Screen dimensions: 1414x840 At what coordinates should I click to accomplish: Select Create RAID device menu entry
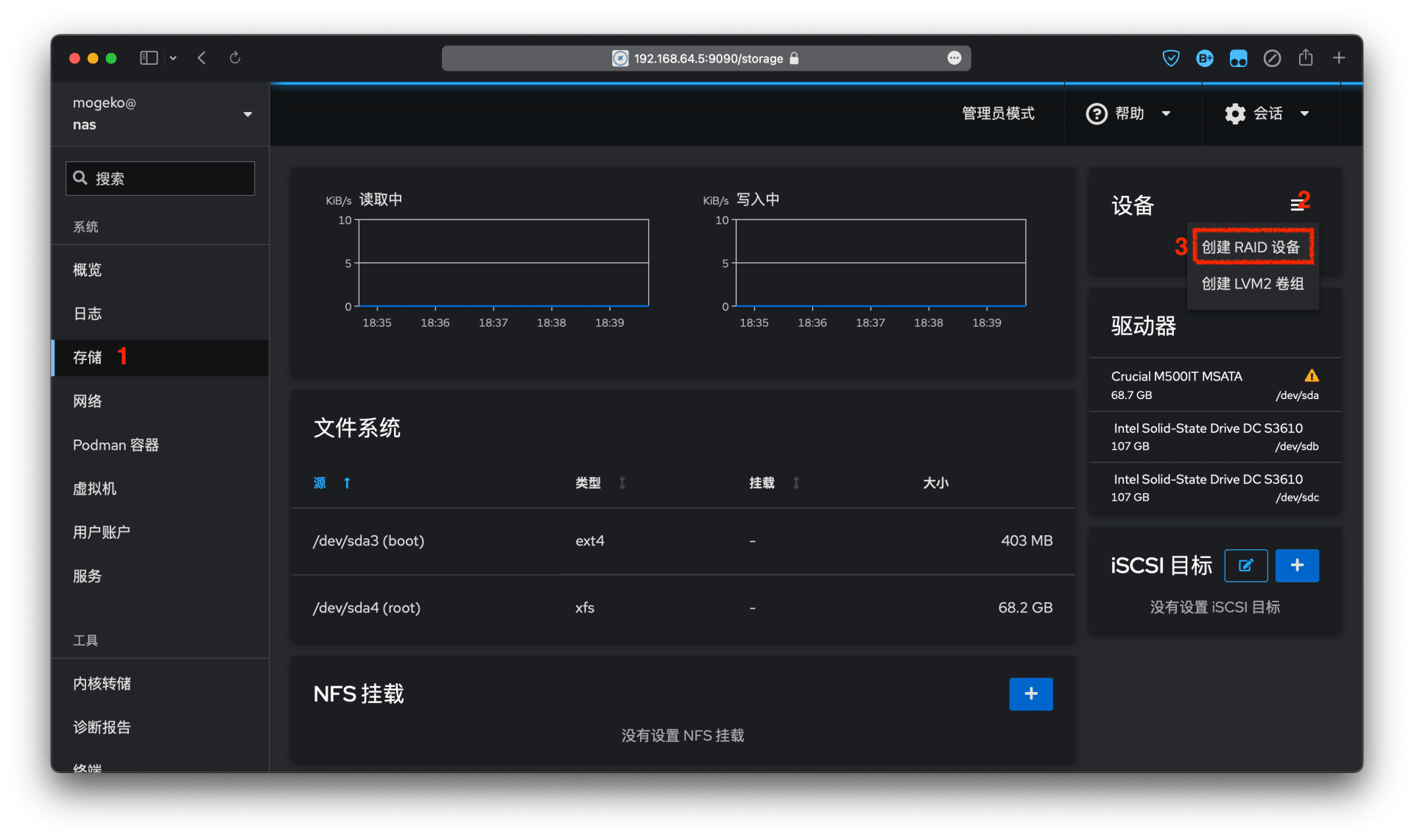pyautogui.click(x=1251, y=247)
